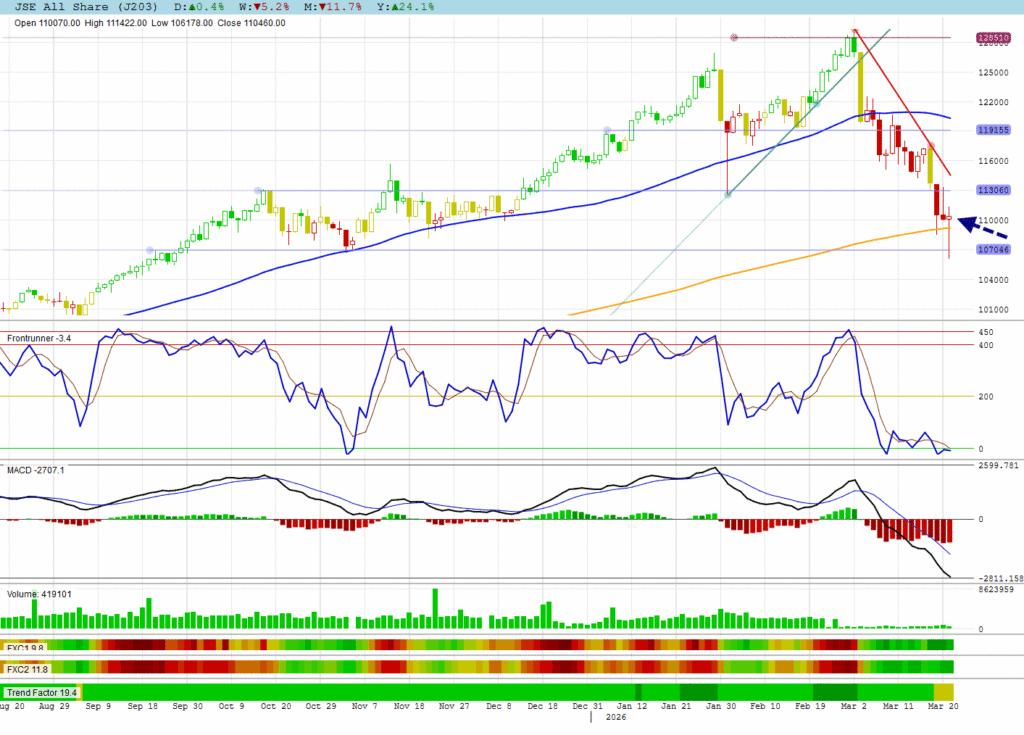
Task: Select the MACD indicator label
Action: (x=30, y=469)
